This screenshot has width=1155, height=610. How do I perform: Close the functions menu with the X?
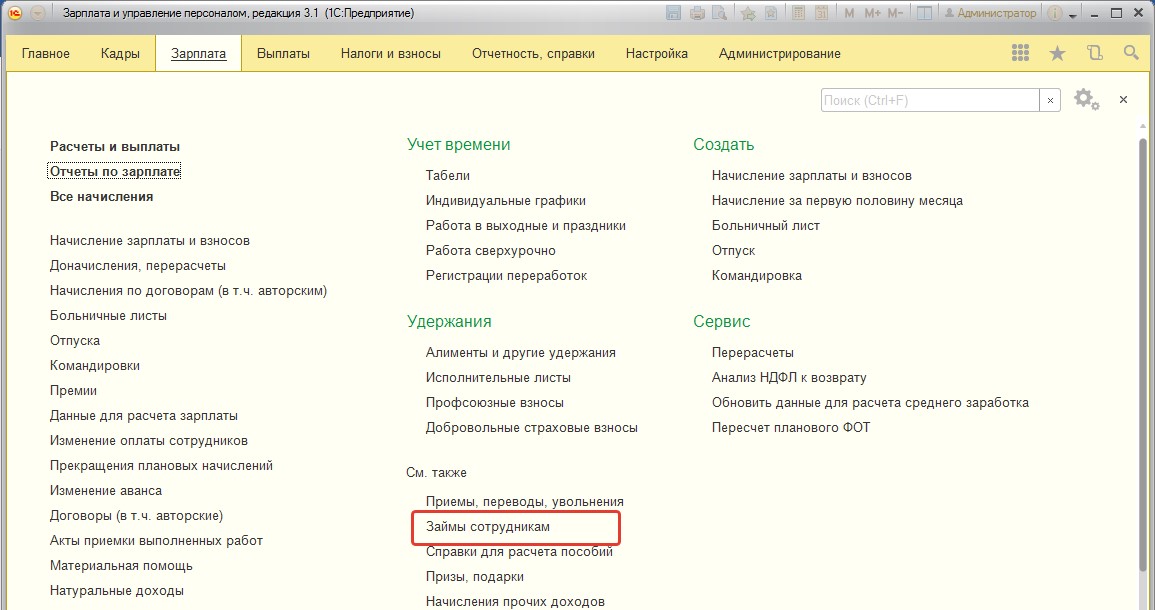1123,99
